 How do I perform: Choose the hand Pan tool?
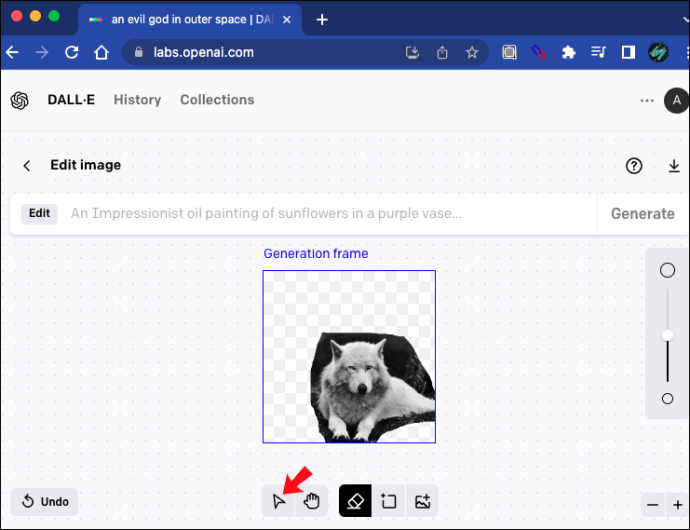tap(311, 501)
